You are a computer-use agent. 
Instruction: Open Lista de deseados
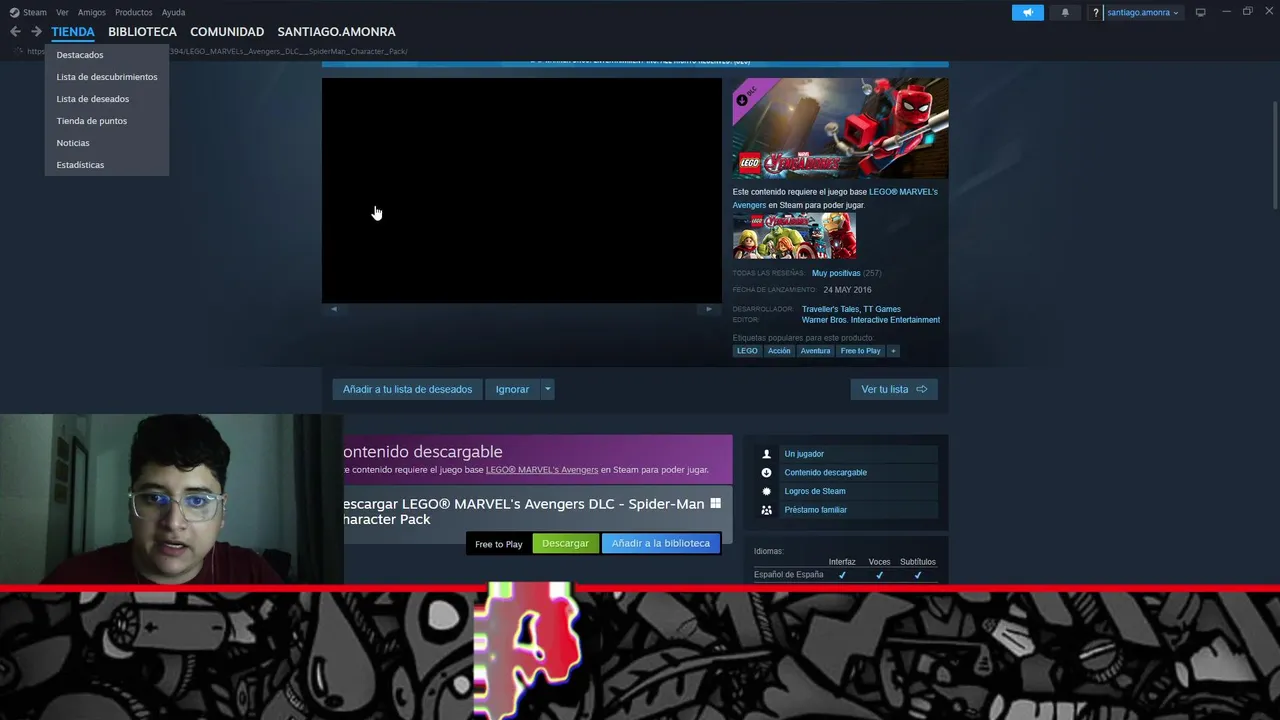[x=93, y=99]
